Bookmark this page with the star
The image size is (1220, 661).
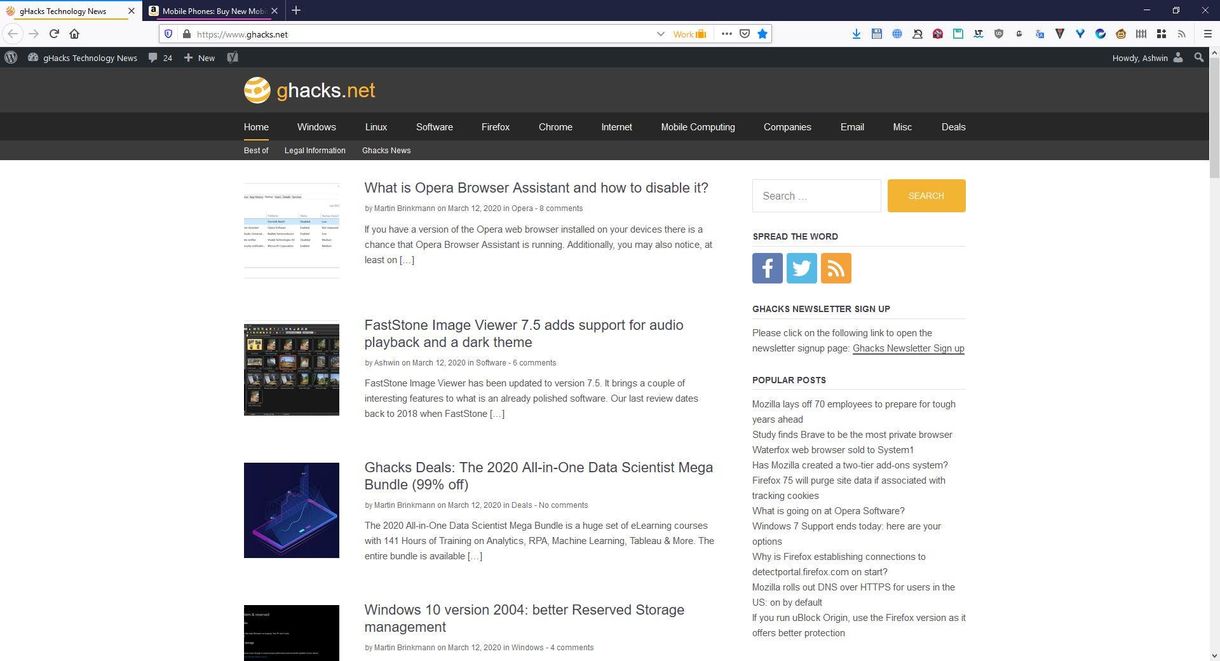click(x=762, y=33)
